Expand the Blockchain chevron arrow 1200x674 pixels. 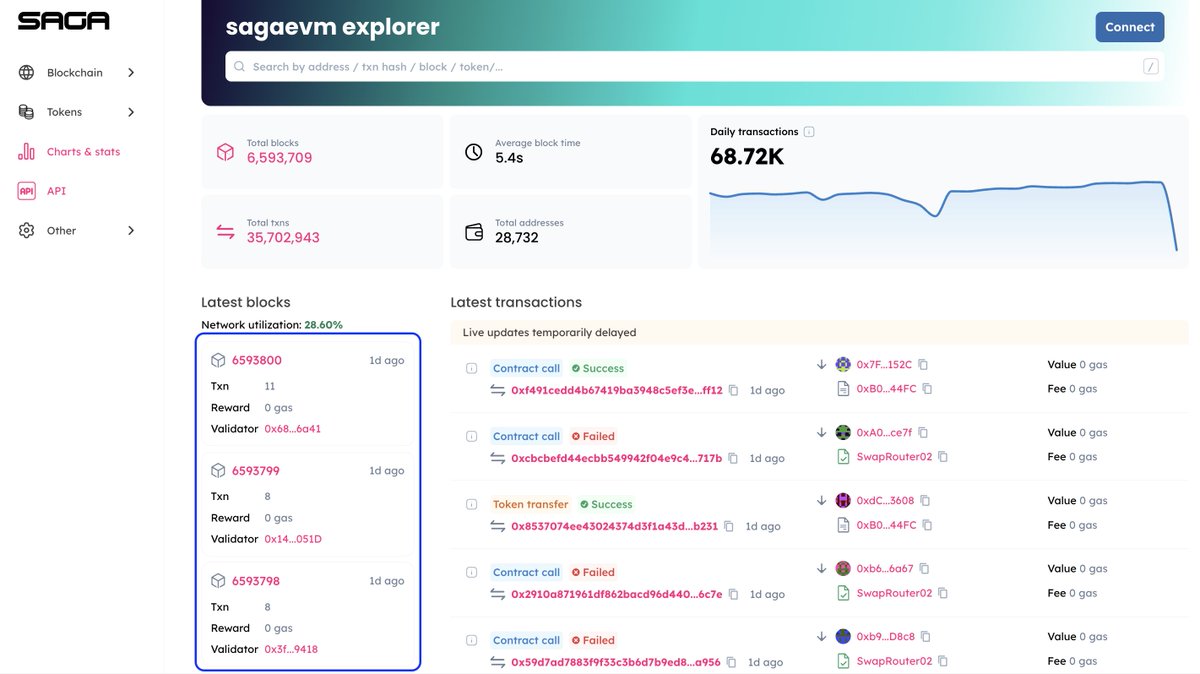[x=131, y=73]
